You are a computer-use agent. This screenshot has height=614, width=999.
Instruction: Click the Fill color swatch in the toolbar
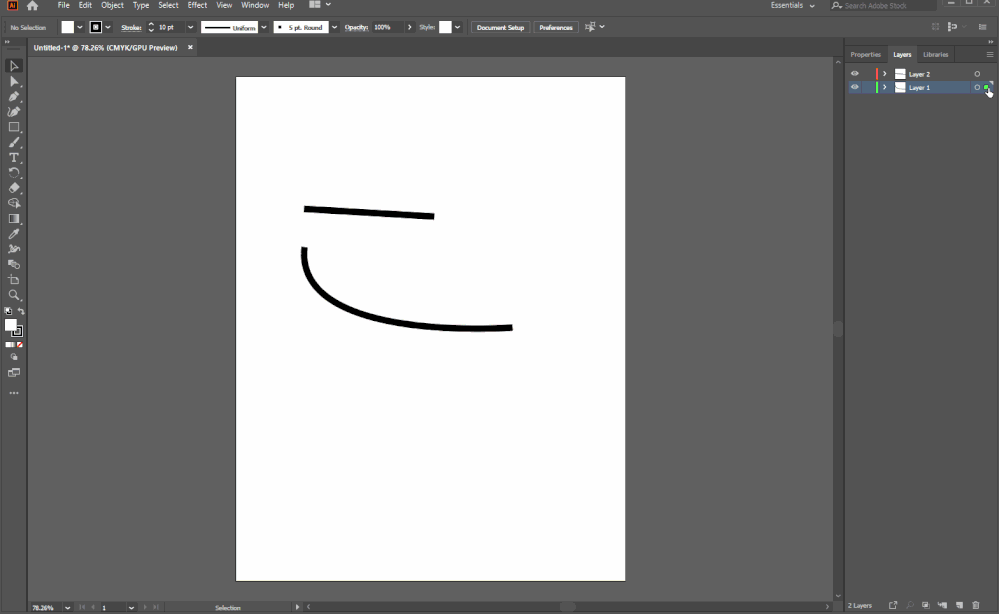tap(70, 27)
